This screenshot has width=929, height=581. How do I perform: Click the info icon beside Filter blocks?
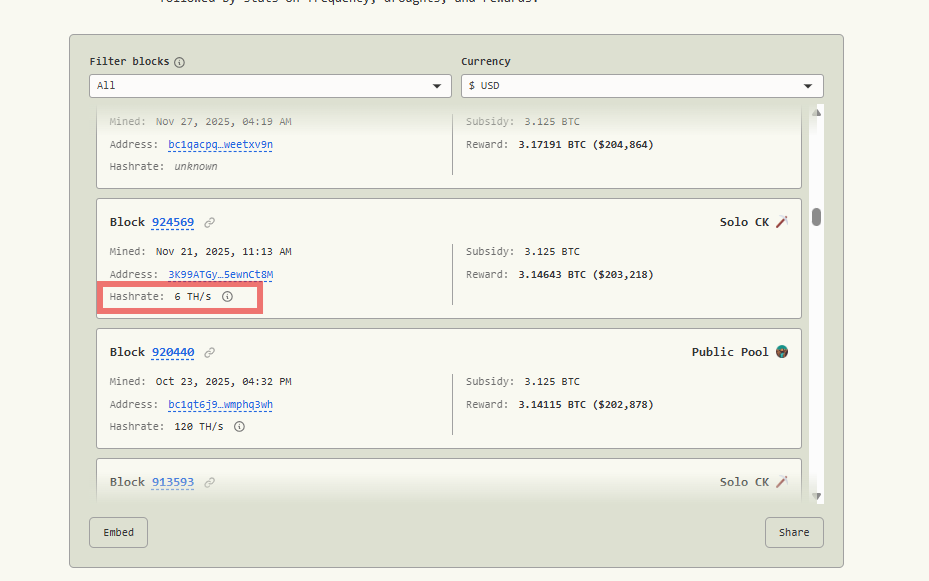point(180,62)
